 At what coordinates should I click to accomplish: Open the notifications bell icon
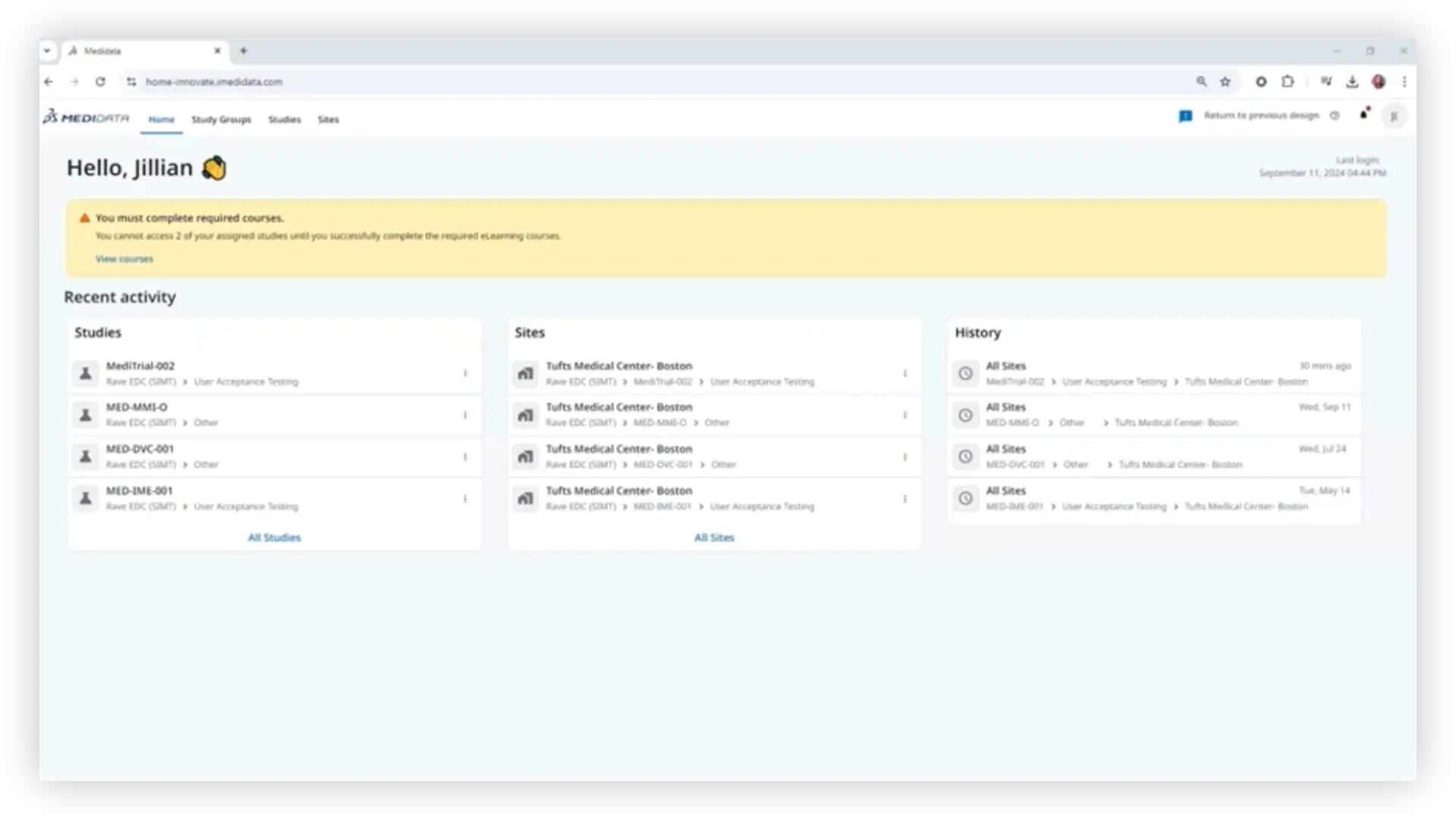click(x=1363, y=115)
